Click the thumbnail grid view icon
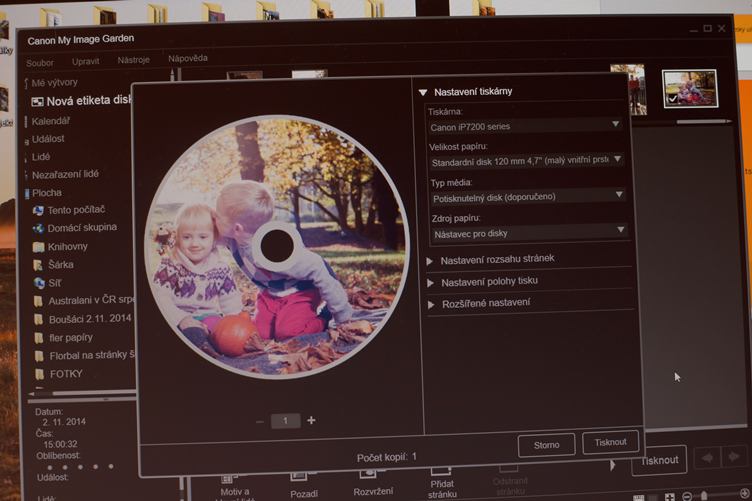Screen dimensions: 752x501 639,499
